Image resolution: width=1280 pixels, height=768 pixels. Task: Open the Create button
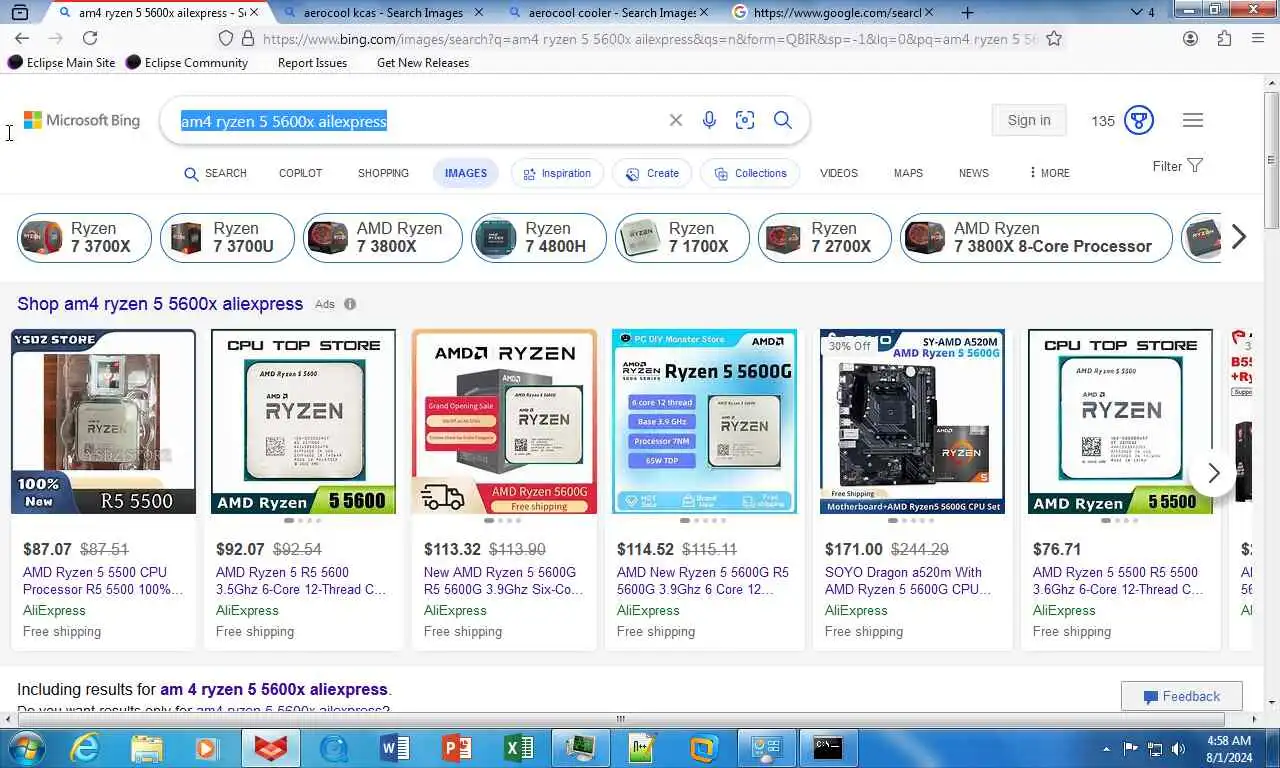652,173
